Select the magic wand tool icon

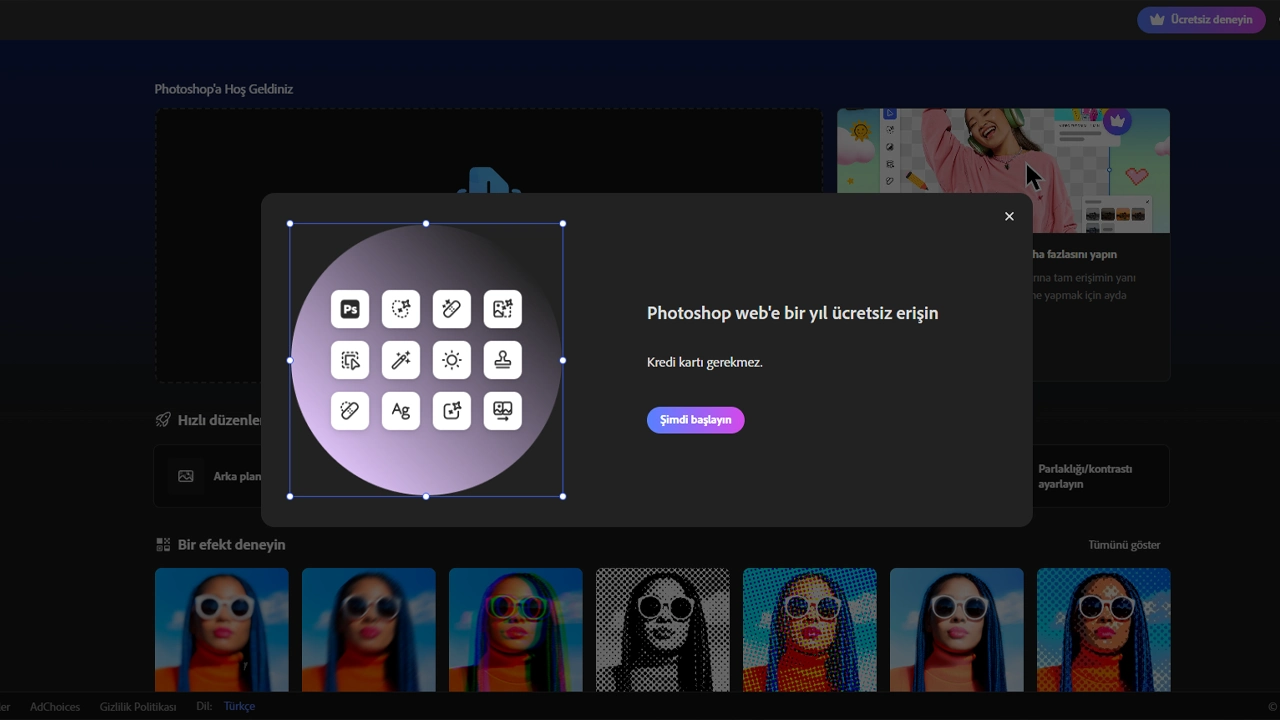(401, 360)
